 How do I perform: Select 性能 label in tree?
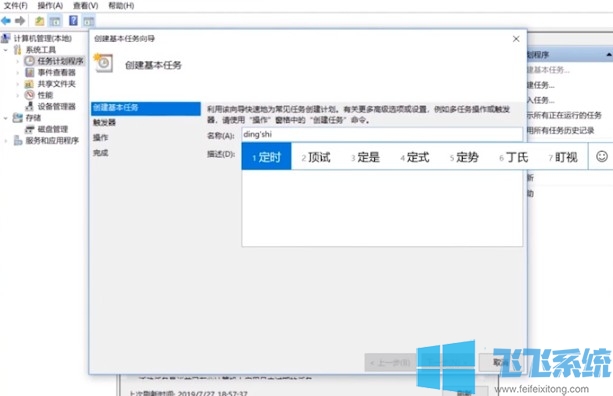pos(45,95)
